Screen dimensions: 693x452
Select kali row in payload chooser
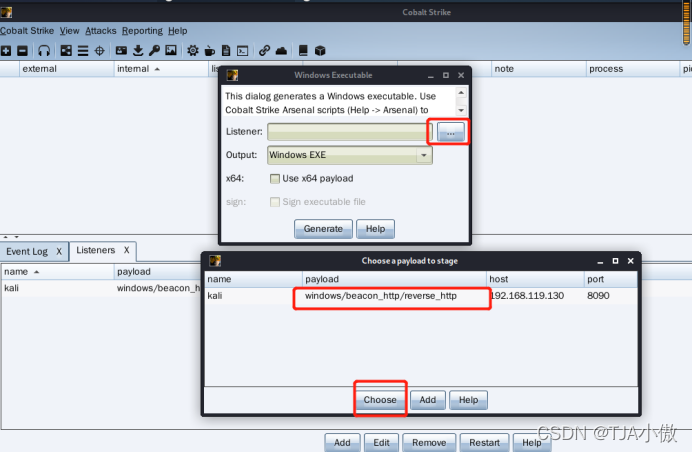pyautogui.click(x=421, y=296)
